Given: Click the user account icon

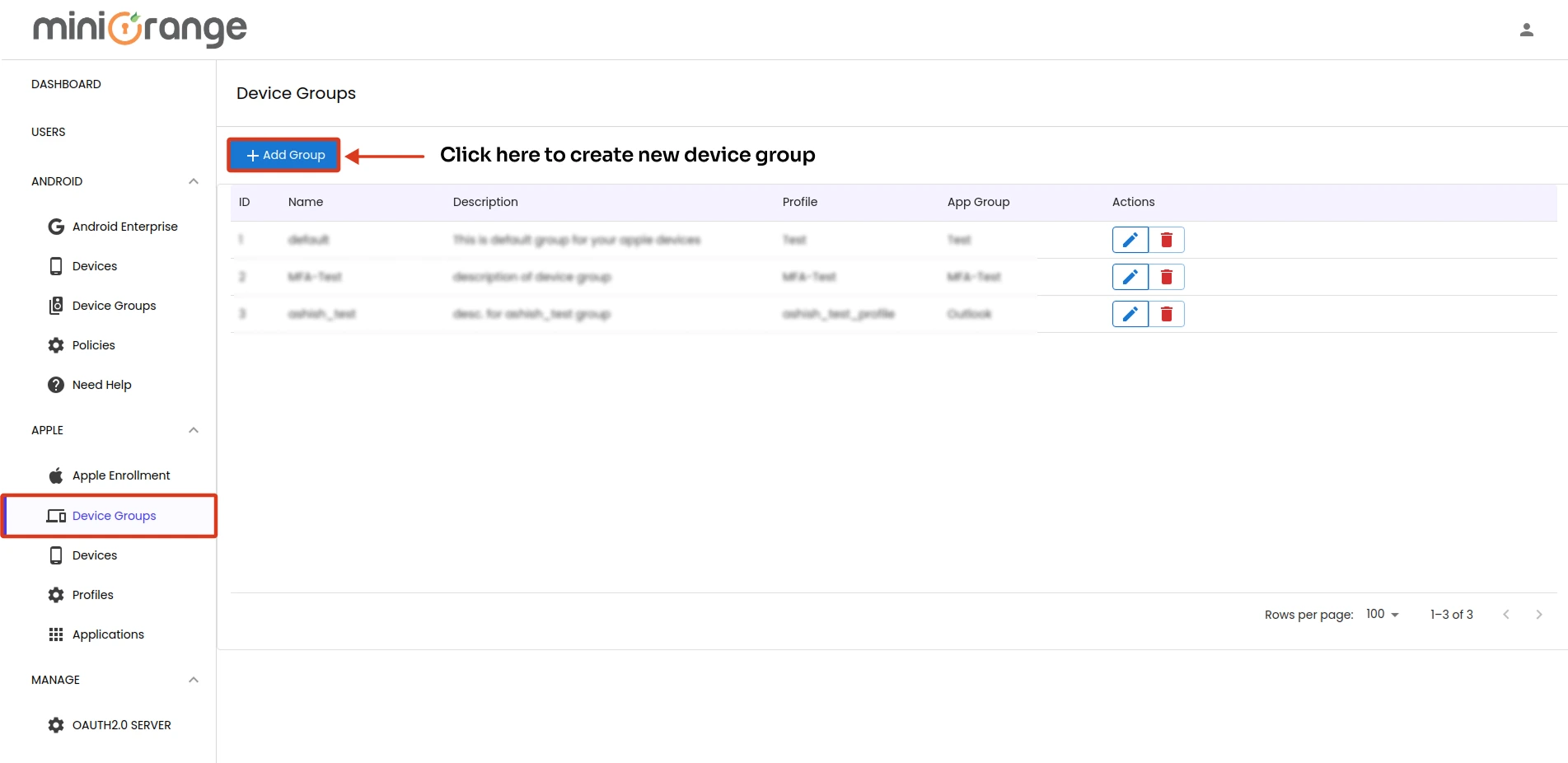Looking at the screenshot, I should 1527,29.
